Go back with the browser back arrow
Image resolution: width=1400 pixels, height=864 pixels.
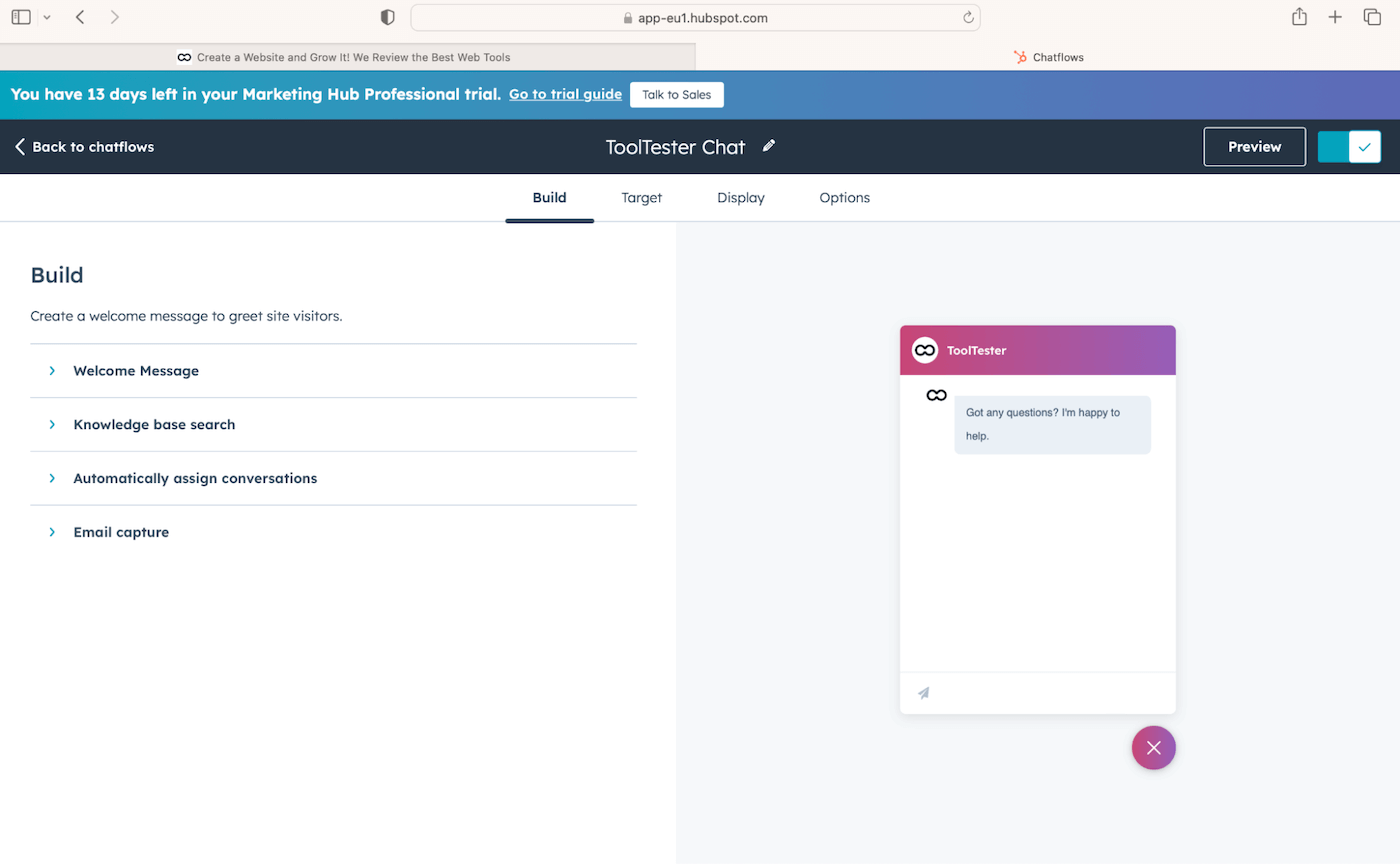coord(80,17)
